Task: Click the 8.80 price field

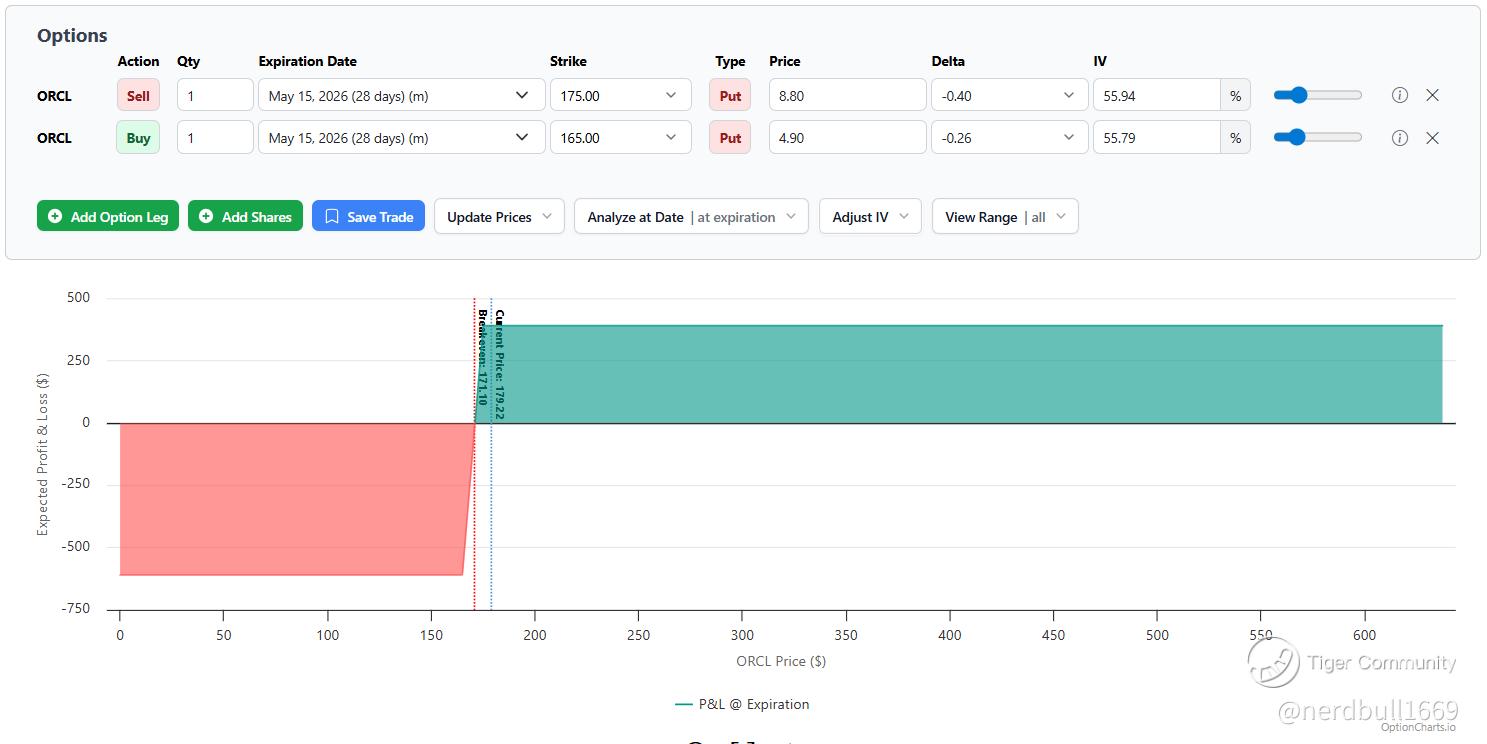Action: (x=848, y=96)
